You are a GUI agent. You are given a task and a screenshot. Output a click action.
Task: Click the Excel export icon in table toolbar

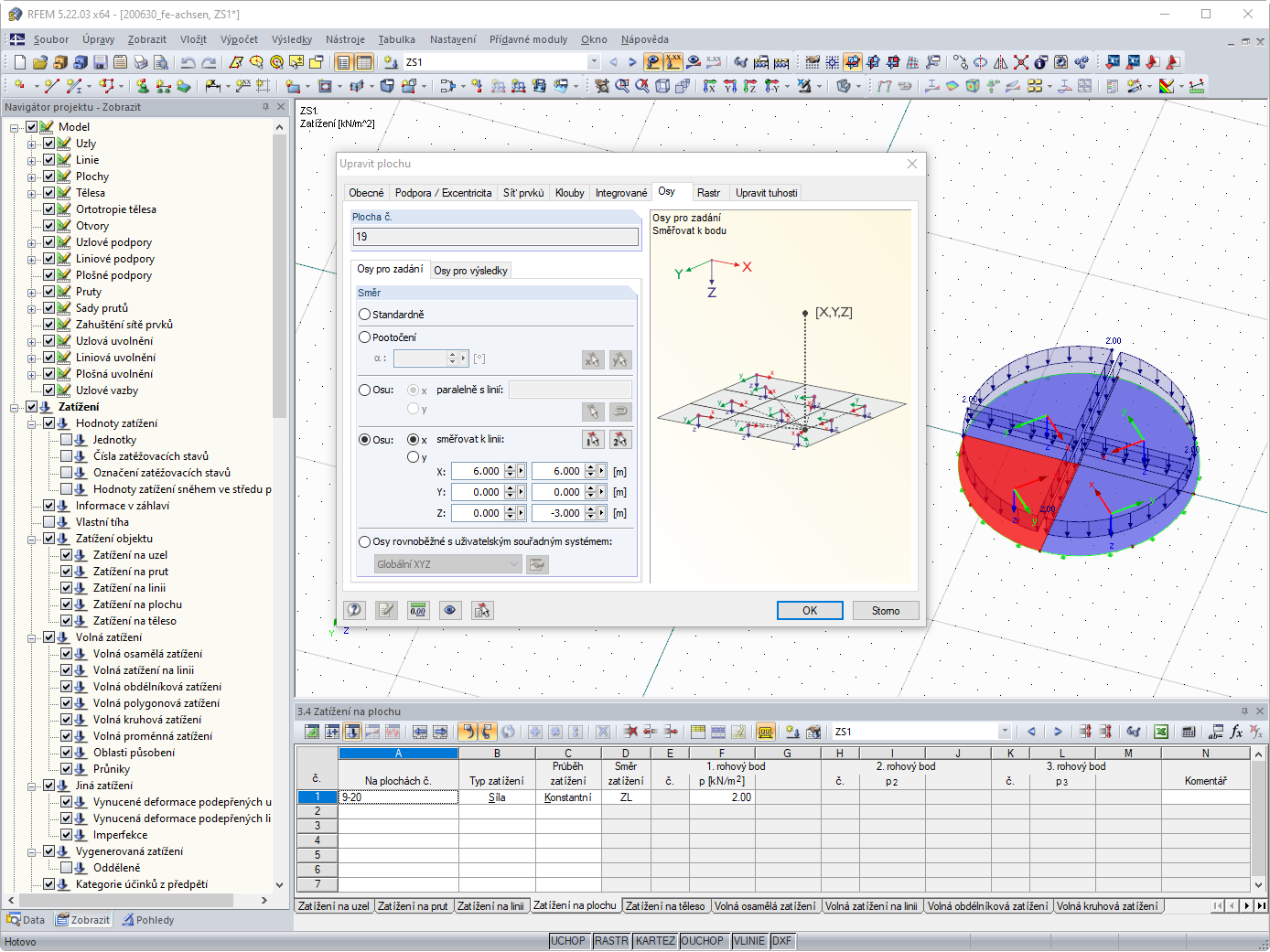click(1161, 732)
